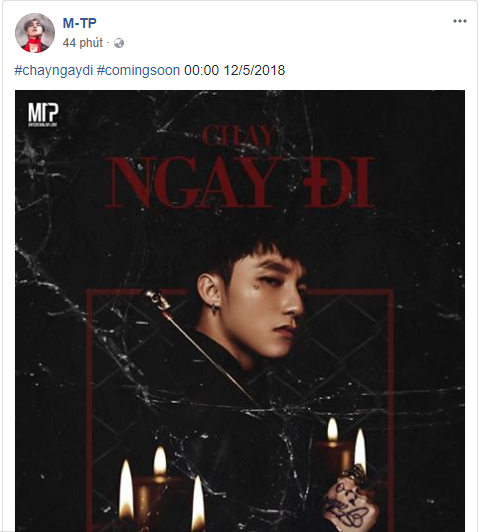The image size is (480, 532).
Task: Follow the #chayngaydi hashtag
Action: [54, 71]
